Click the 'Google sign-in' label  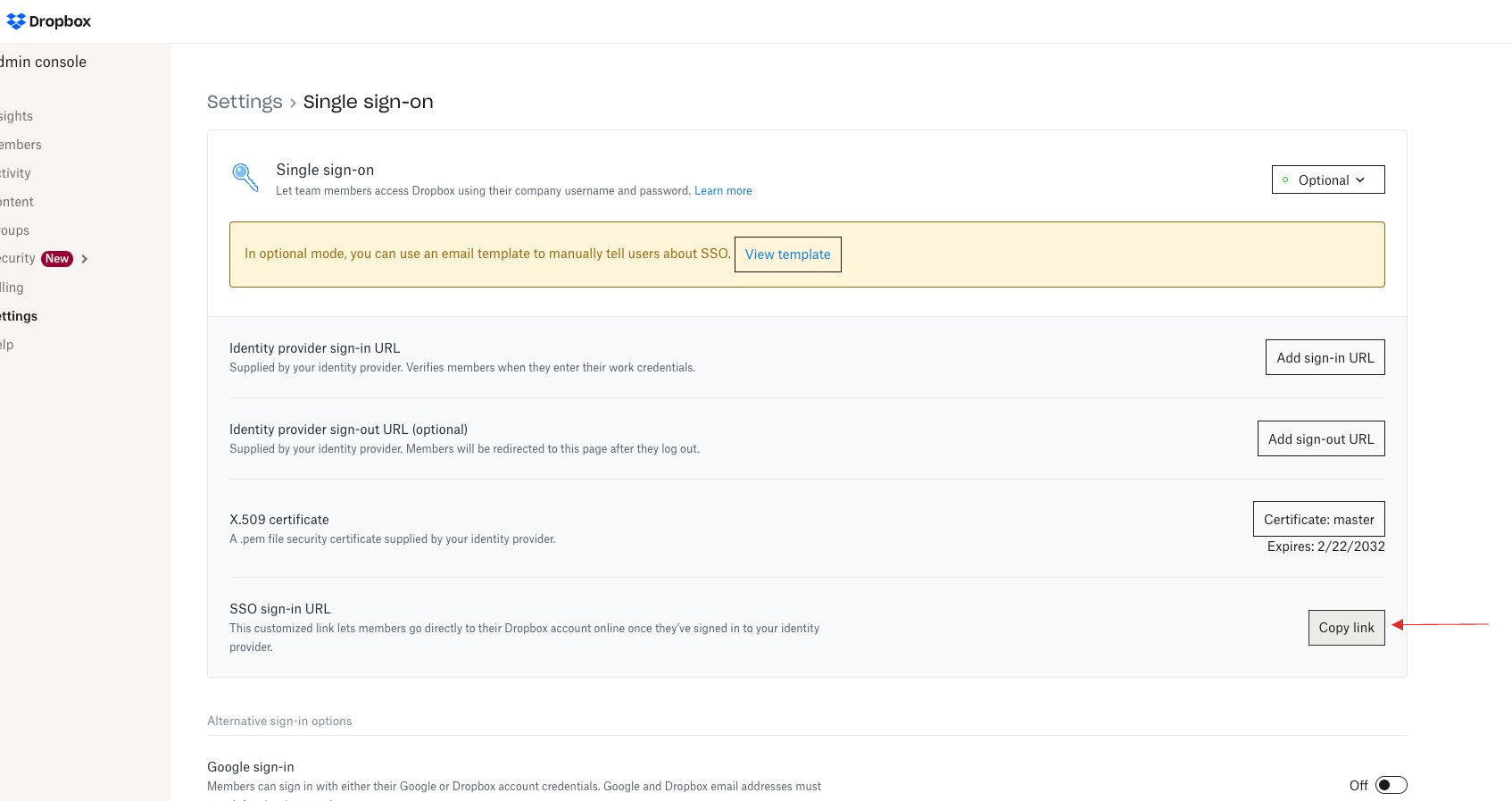pyautogui.click(x=251, y=767)
